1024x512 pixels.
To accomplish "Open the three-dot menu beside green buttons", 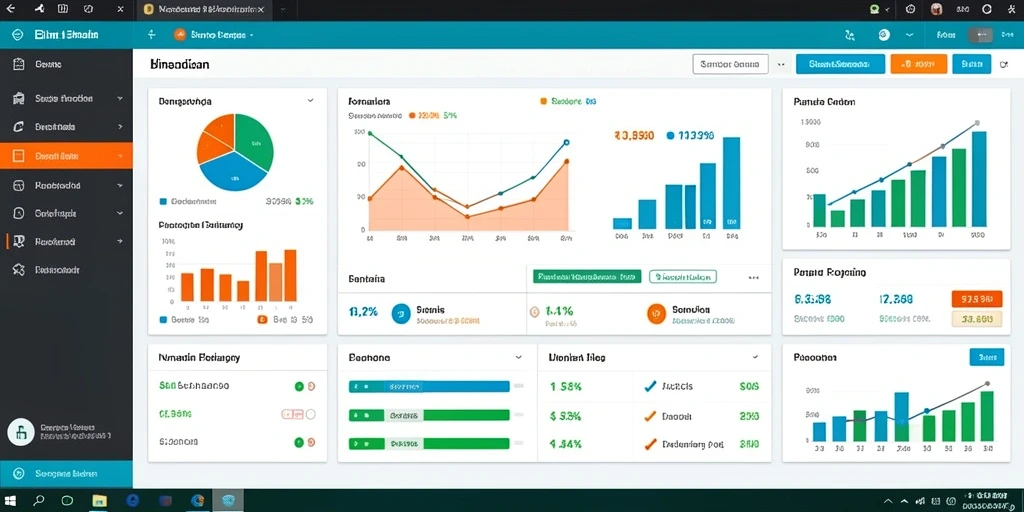I will [754, 278].
